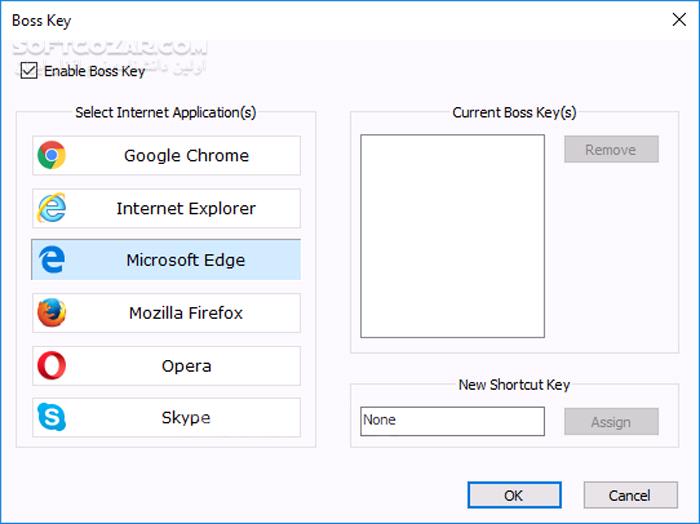The width and height of the screenshot is (700, 524).
Task: Choose Internet Explorer from the application list
Action: 186,208
